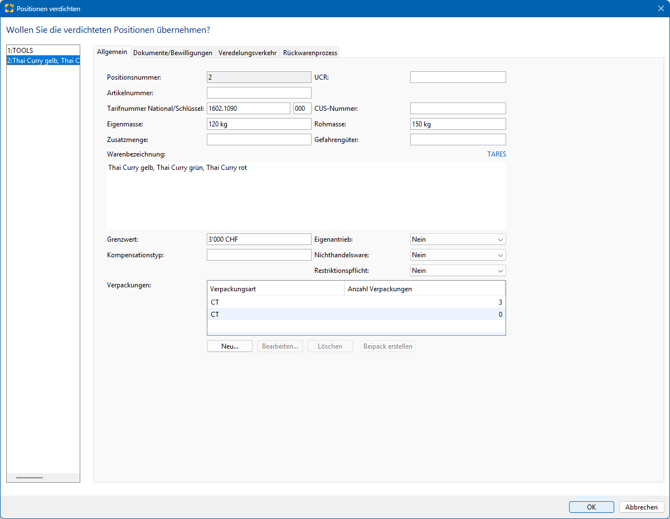
Task: Click the Verpackungsart column header
Action: click(x=276, y=289)
